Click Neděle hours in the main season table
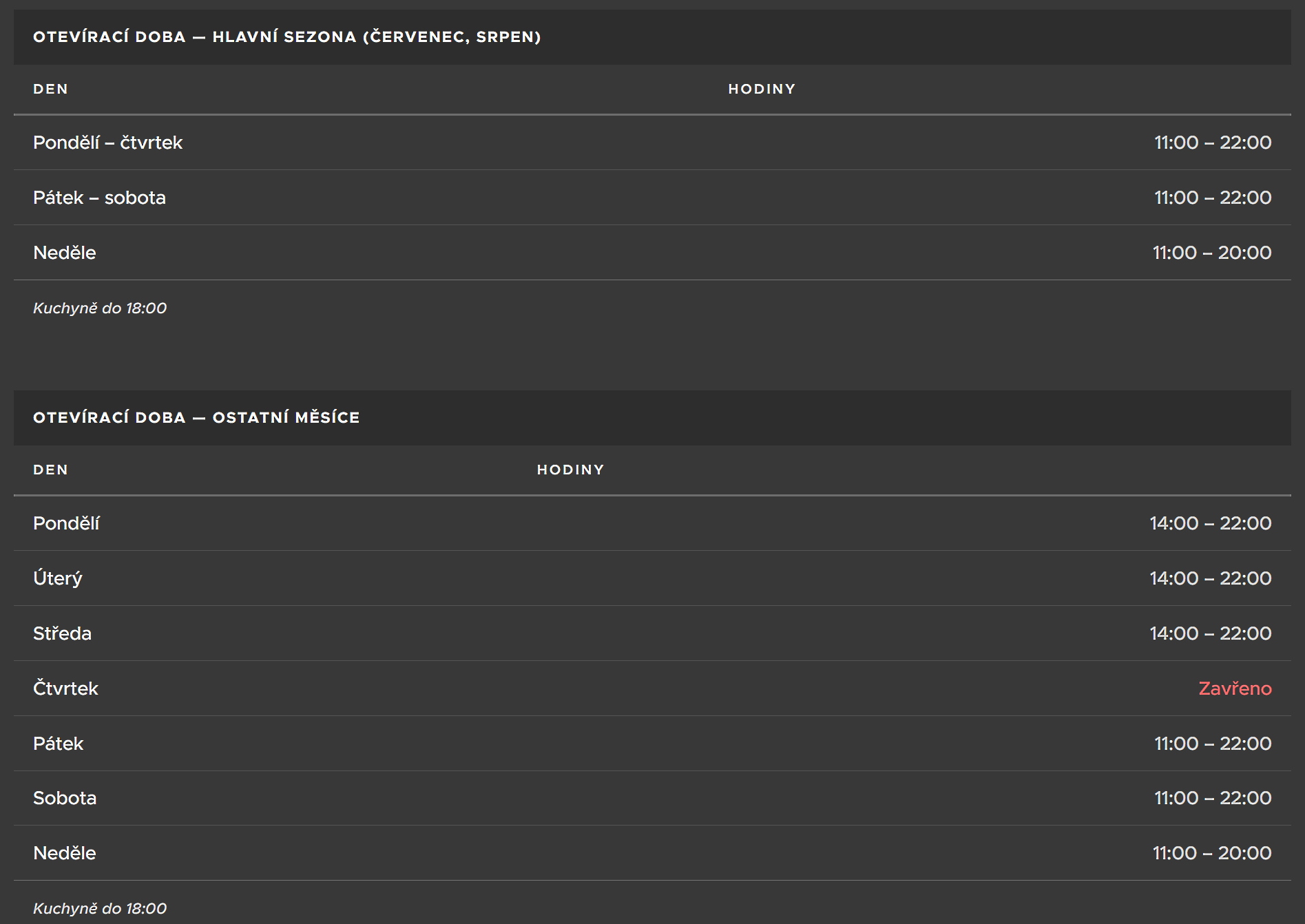Image resolution: width=1305 pixels, height=924 pixels. point(1211,253)
